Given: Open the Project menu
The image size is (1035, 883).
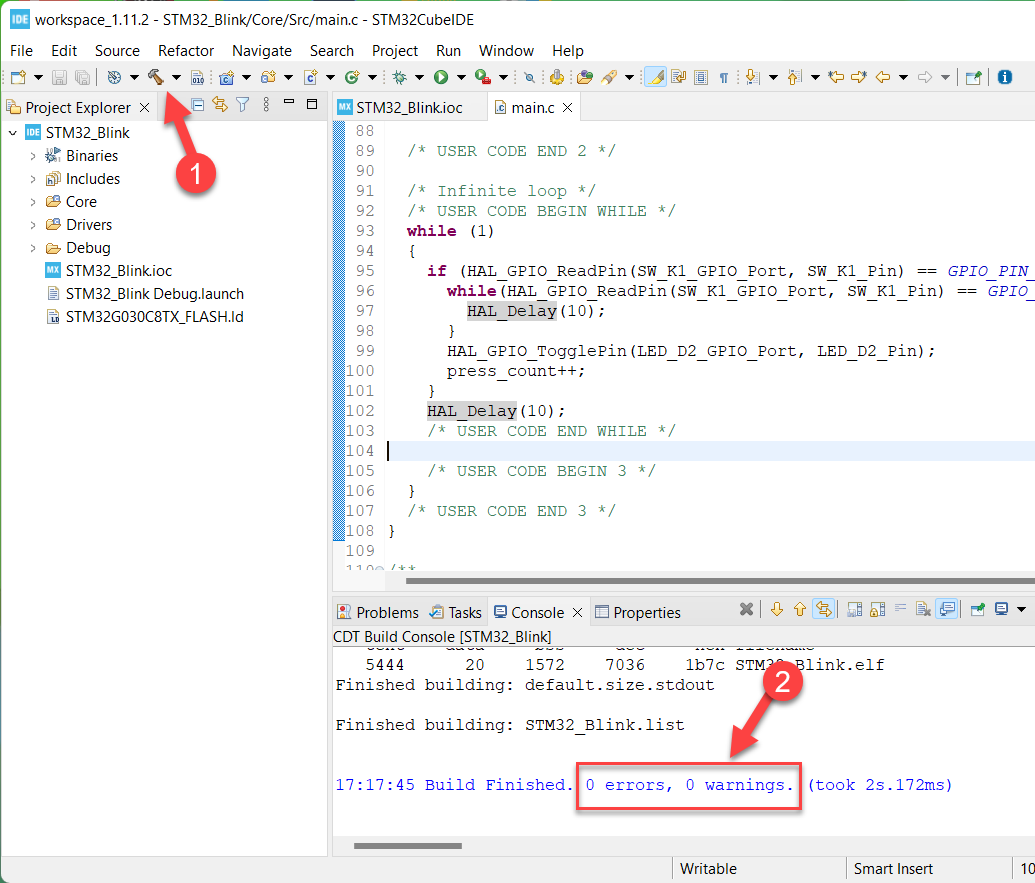Looking at the screenshot, I should coord(395,51).
